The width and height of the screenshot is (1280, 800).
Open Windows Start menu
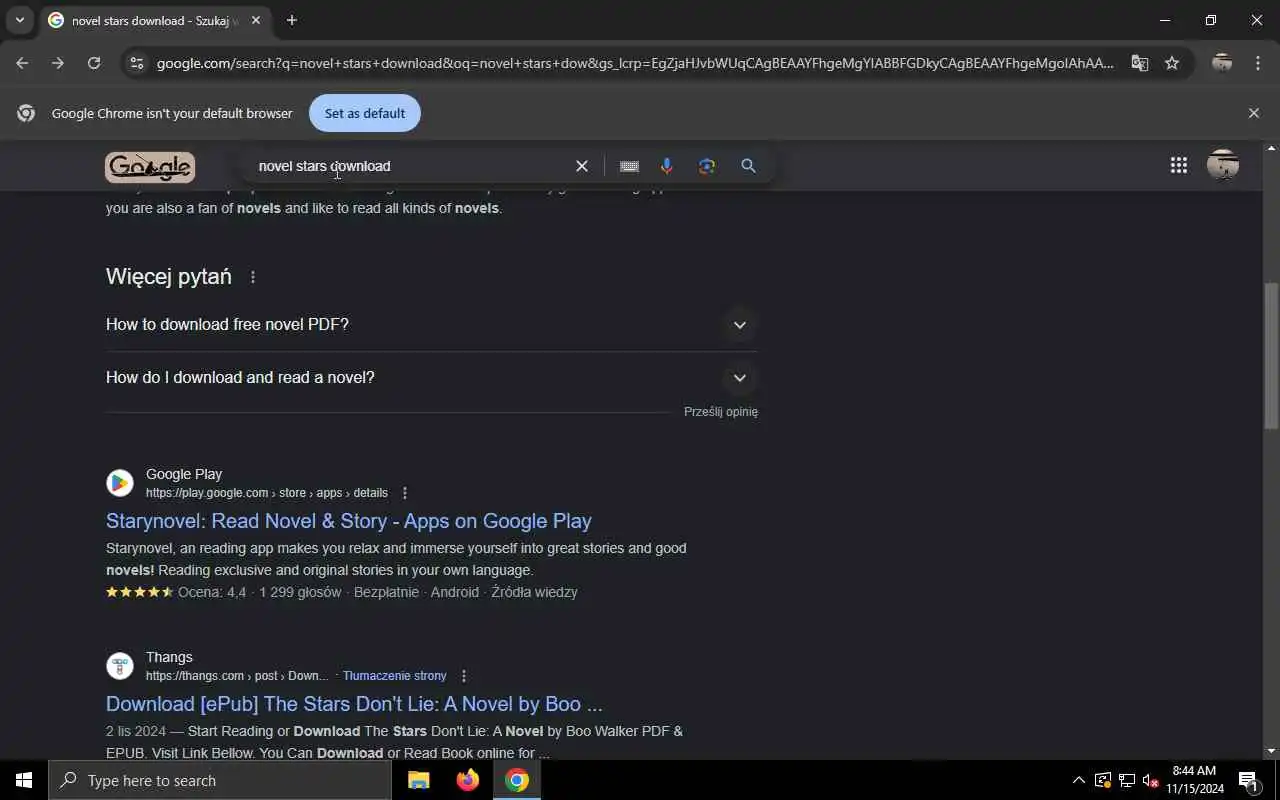[24, 780]
